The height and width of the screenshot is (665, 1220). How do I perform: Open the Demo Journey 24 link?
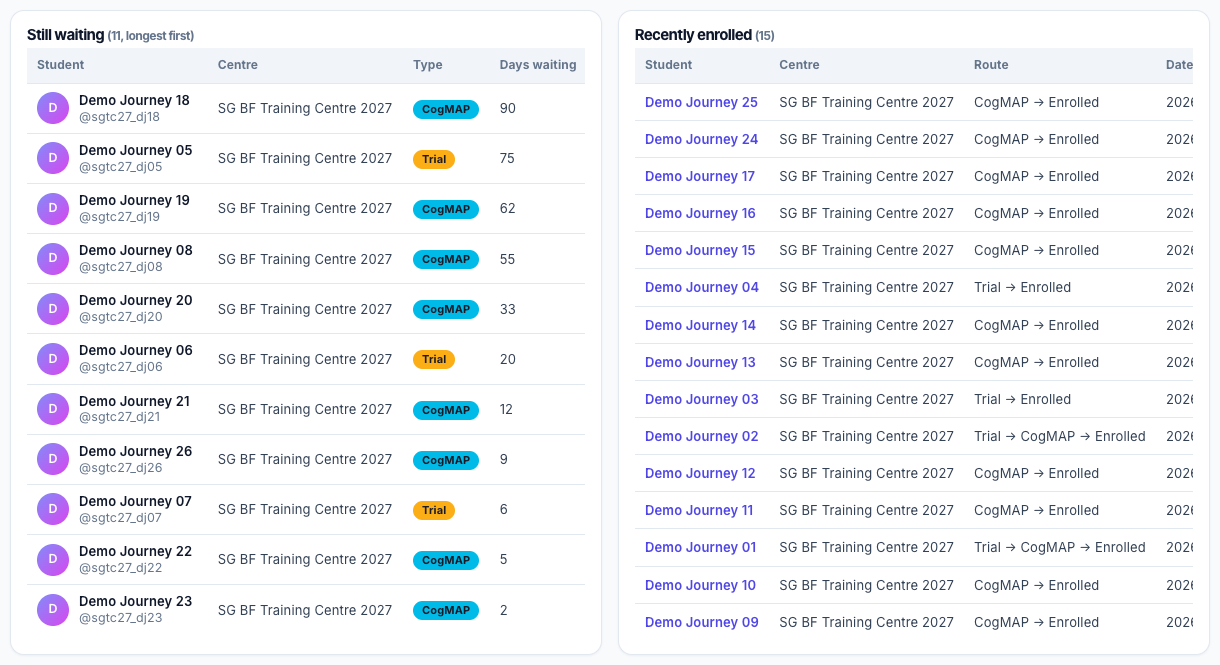pos(701,139)
